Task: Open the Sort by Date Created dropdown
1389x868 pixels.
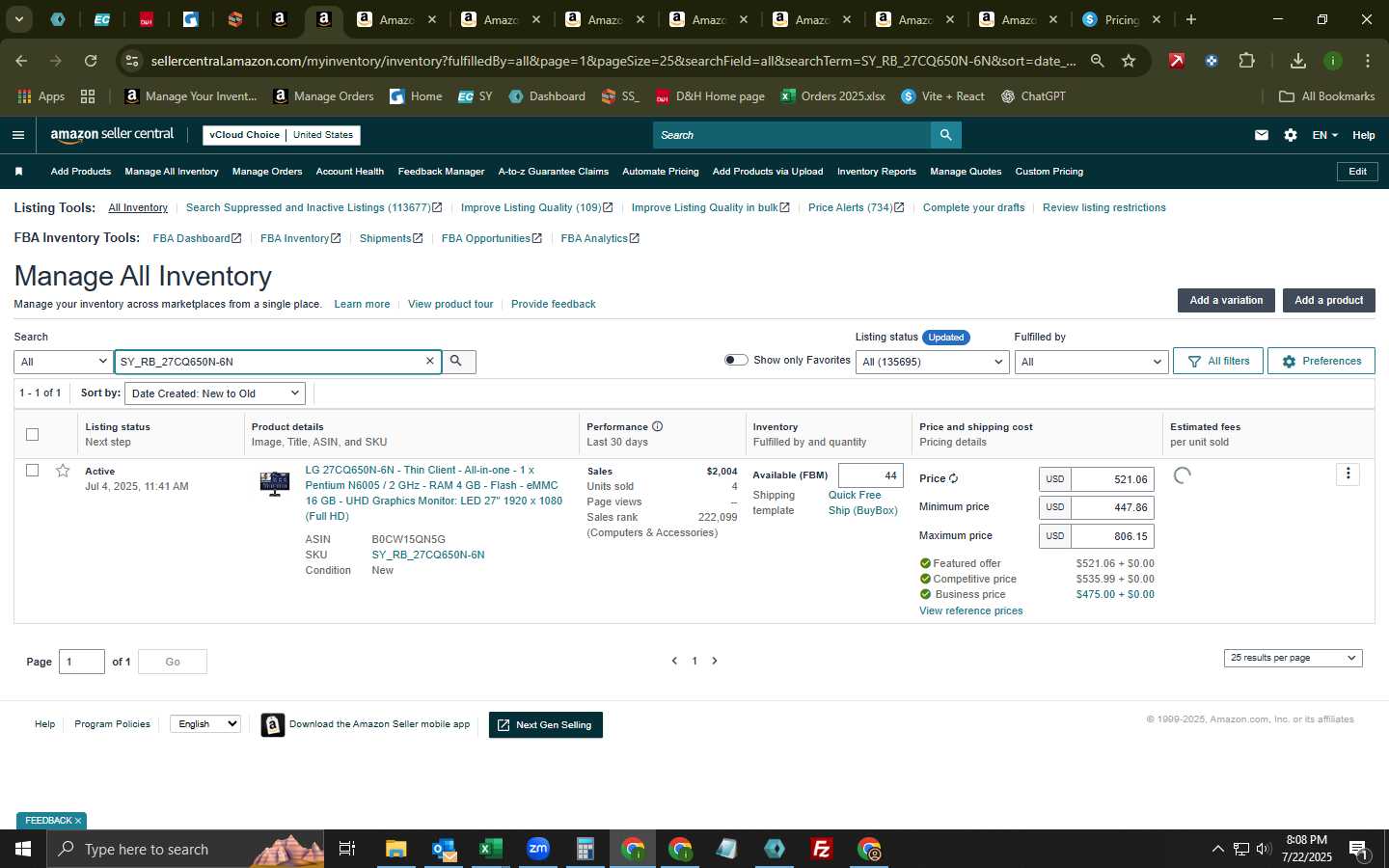Action: tap(215, 393)
